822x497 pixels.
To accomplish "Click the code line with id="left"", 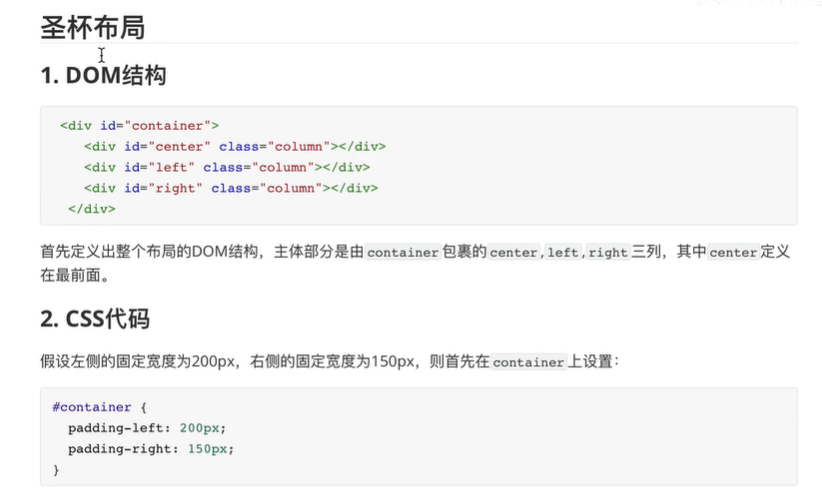I will (x=227, y=168).
